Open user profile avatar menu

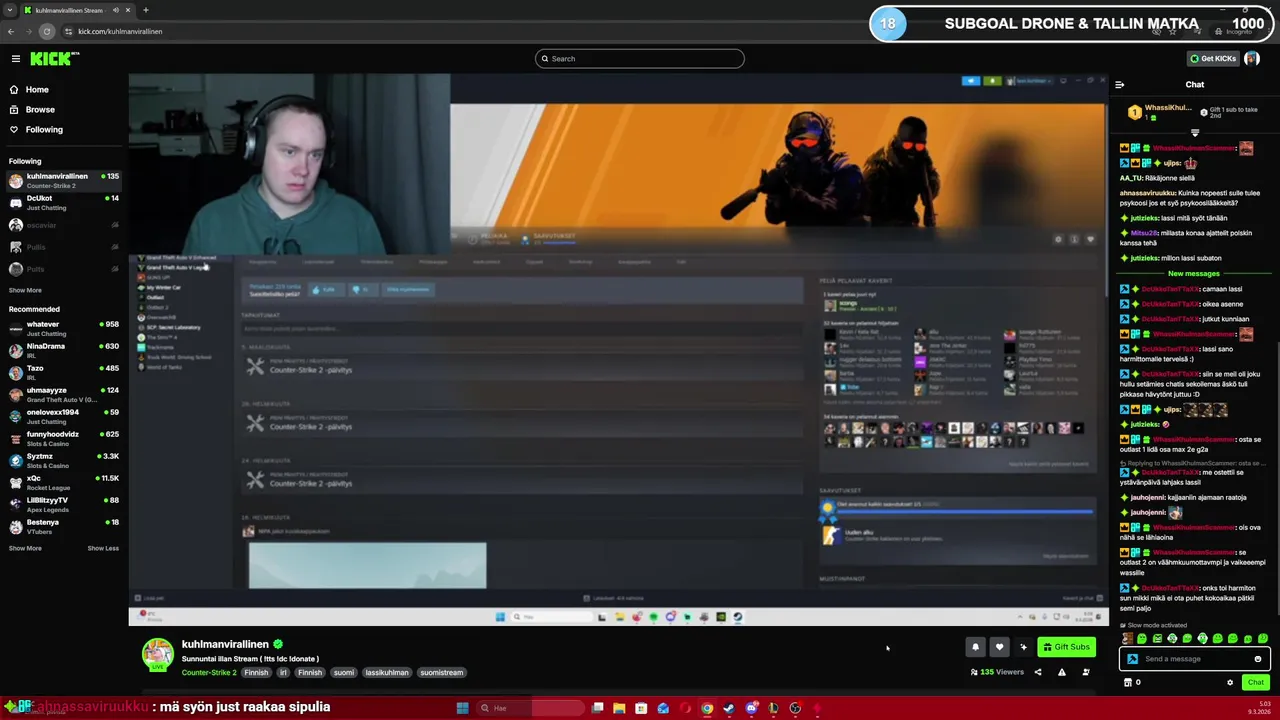[1252, 58]
